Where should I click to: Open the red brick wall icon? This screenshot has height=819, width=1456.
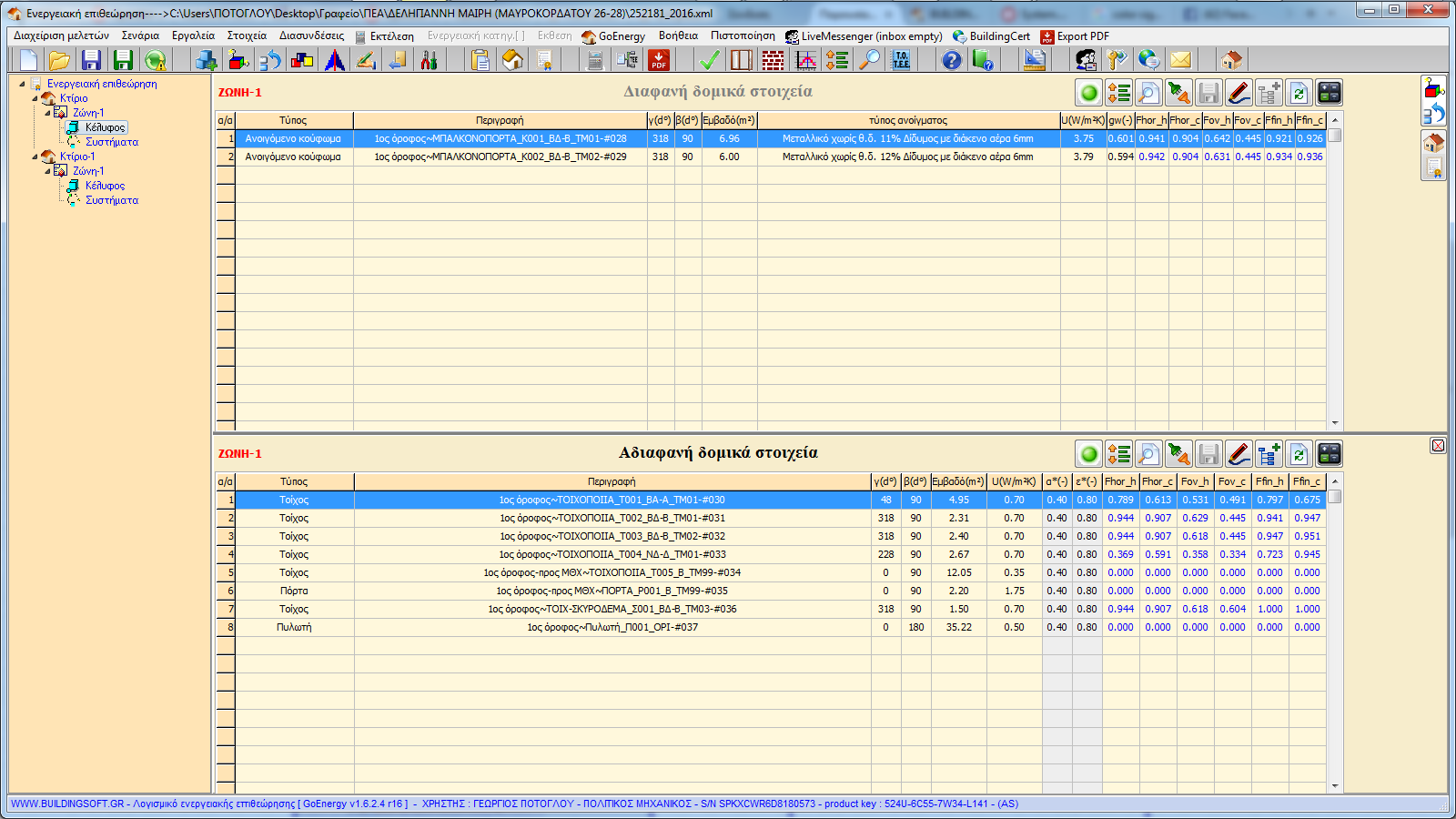[x=773, y=60]
